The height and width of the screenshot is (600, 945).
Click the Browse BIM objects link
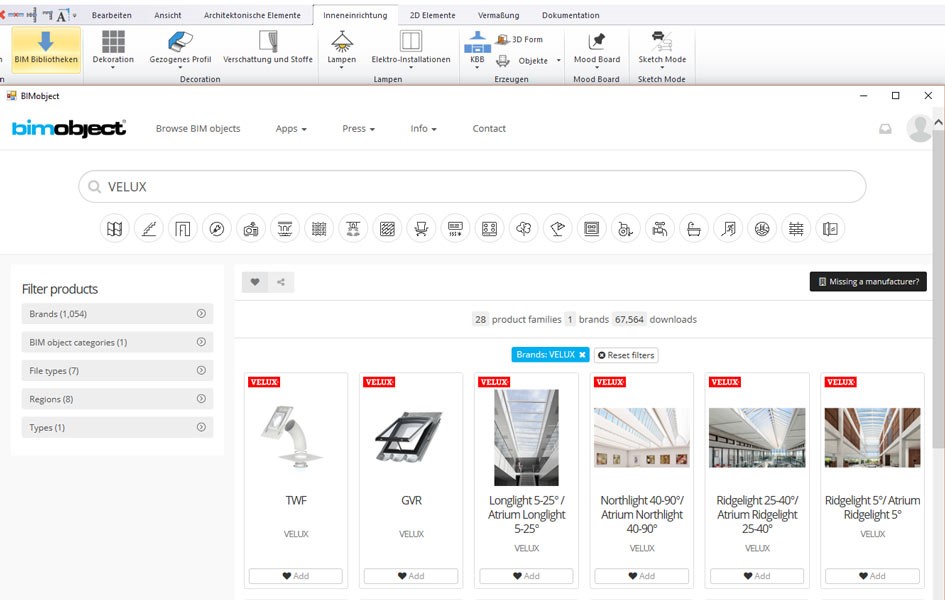pyautogui.click(x=198, y=128)
